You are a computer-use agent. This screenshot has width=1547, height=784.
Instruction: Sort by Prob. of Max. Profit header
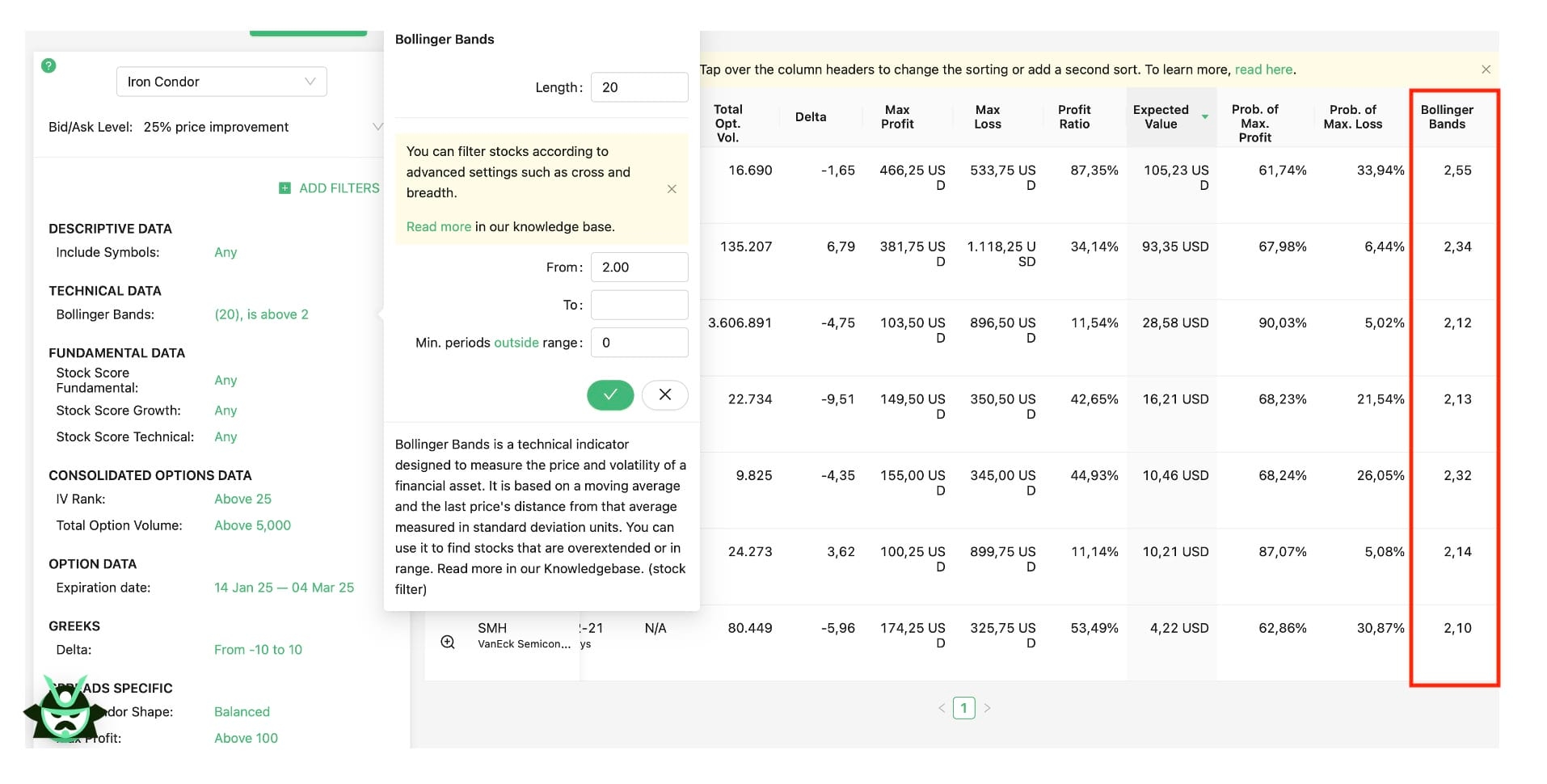coord(1254,124)
